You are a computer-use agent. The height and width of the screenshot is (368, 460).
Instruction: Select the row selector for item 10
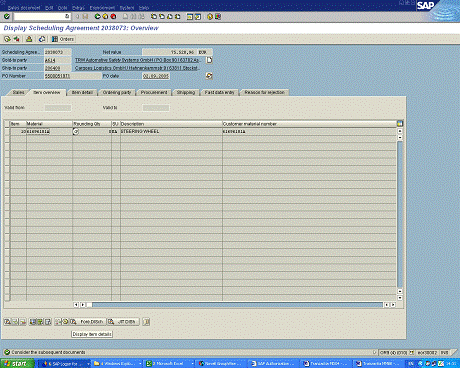pos(7,132)
